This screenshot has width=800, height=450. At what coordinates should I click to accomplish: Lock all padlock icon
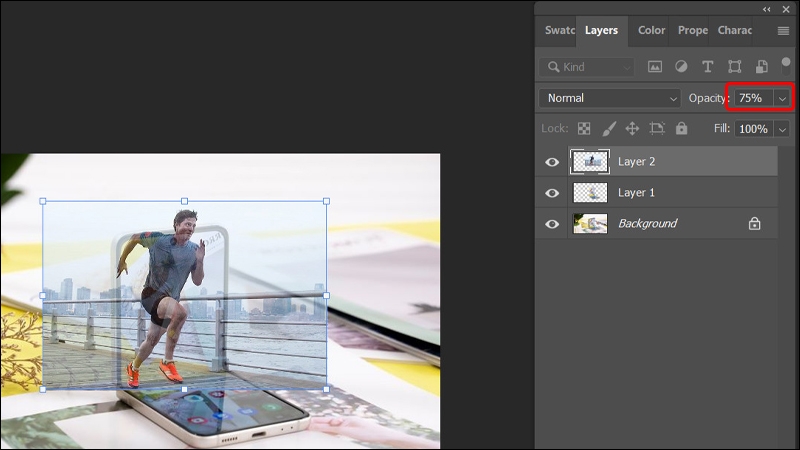pos(682,128)
